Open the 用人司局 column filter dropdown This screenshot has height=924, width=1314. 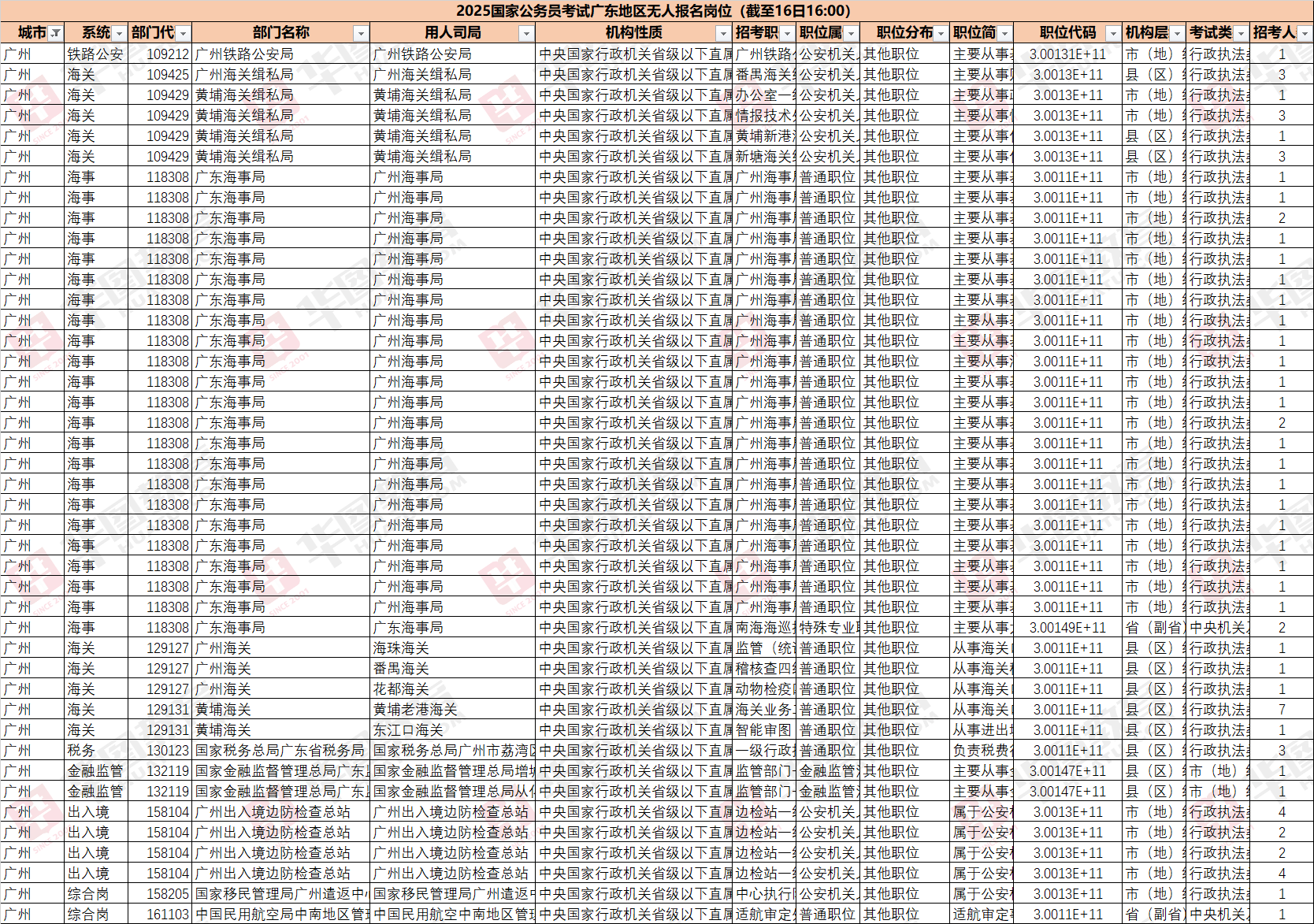(526, 33)
